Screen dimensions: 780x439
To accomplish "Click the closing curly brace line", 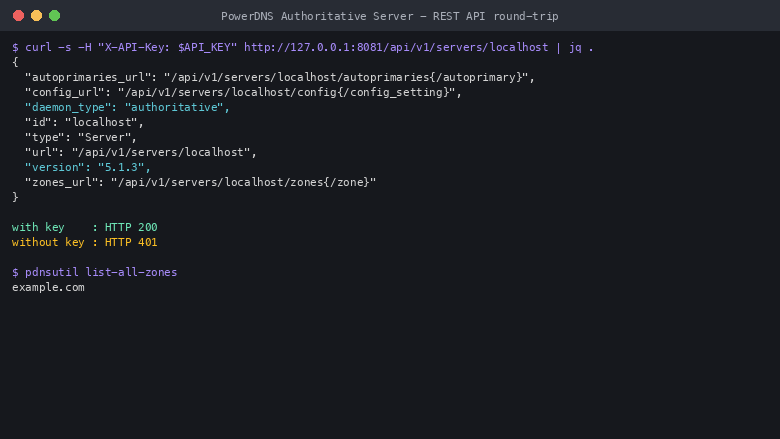I will click(x=15, y=197).
